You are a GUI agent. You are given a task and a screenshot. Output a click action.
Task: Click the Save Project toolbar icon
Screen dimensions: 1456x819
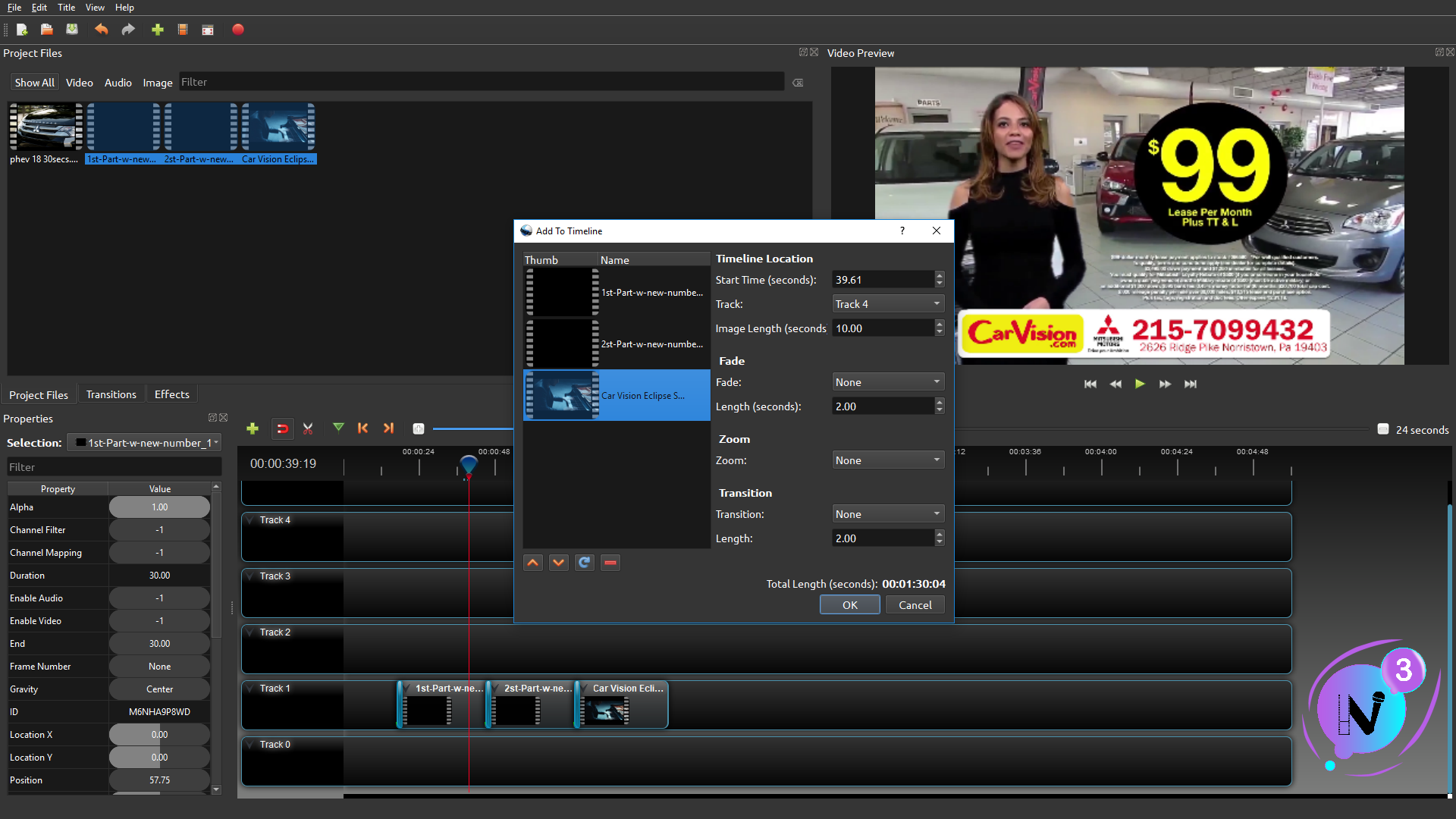72,30
